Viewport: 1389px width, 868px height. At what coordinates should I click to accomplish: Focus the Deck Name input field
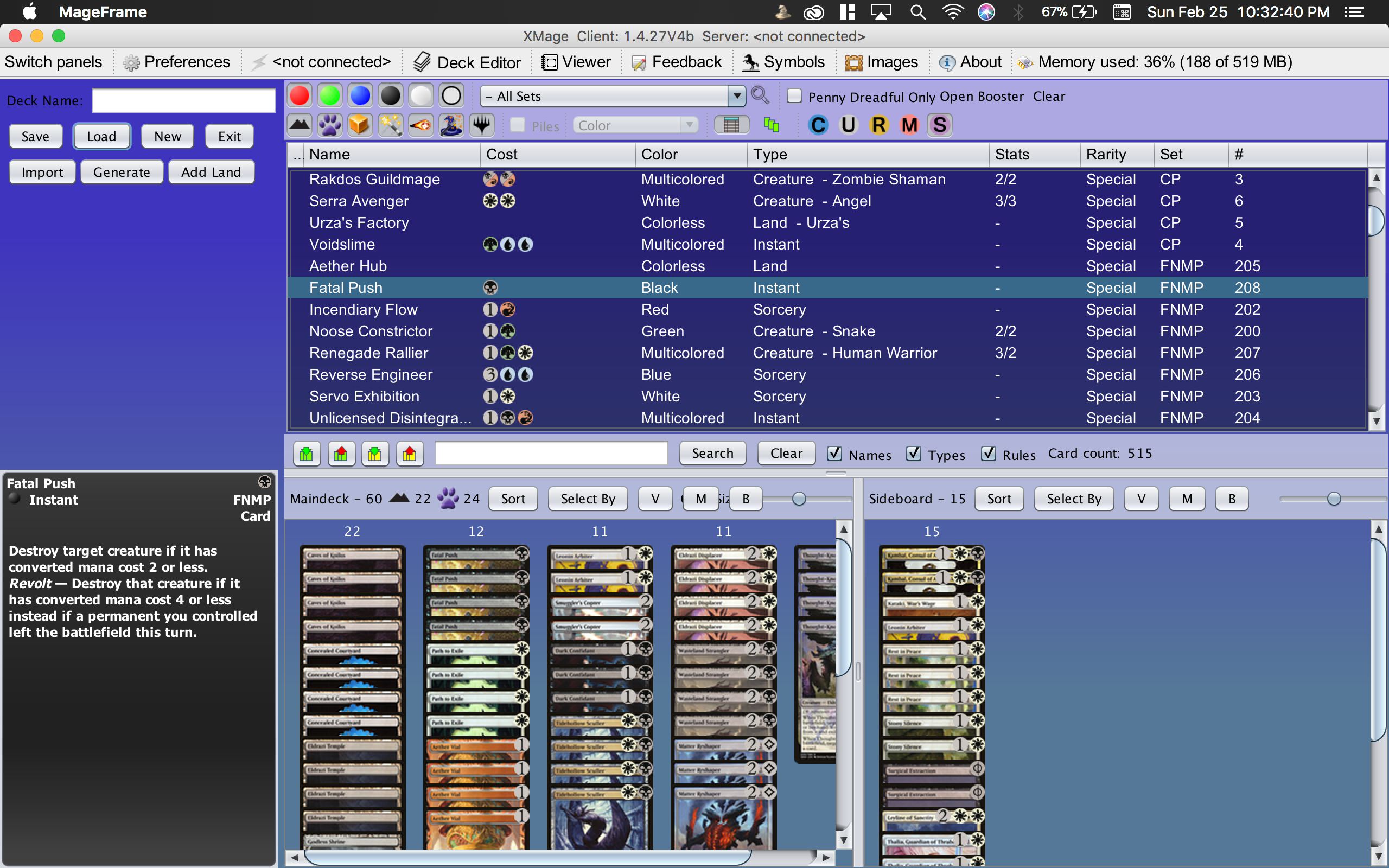(184, 100)
